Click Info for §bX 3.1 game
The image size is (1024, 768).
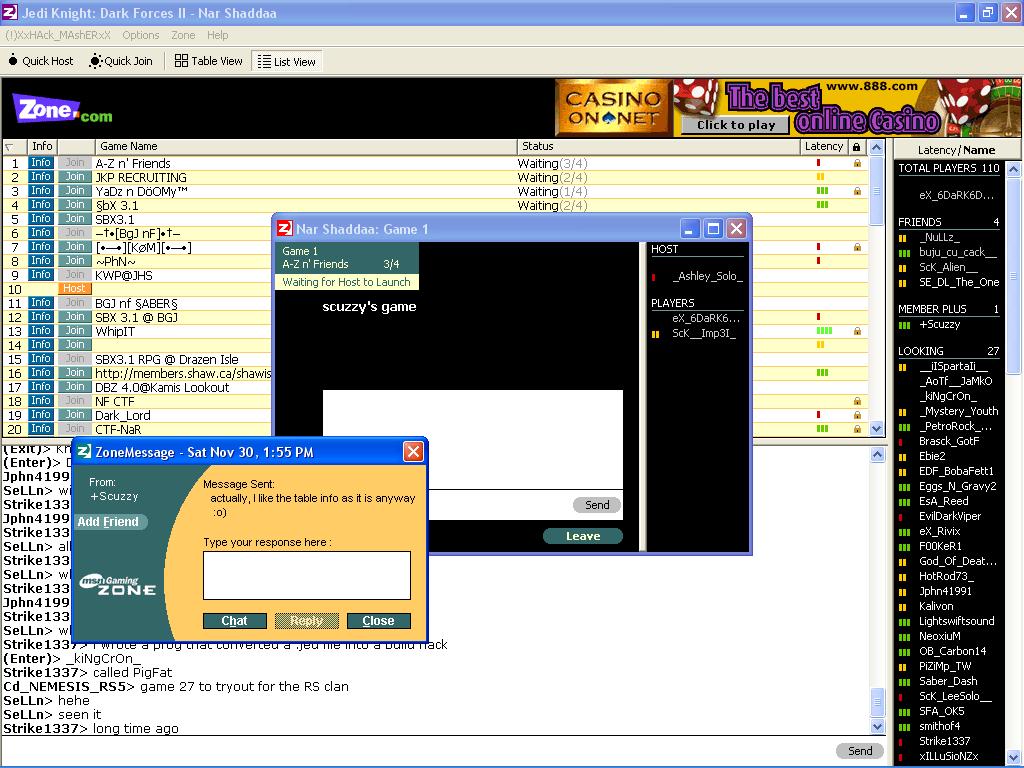tap(40, 205)
